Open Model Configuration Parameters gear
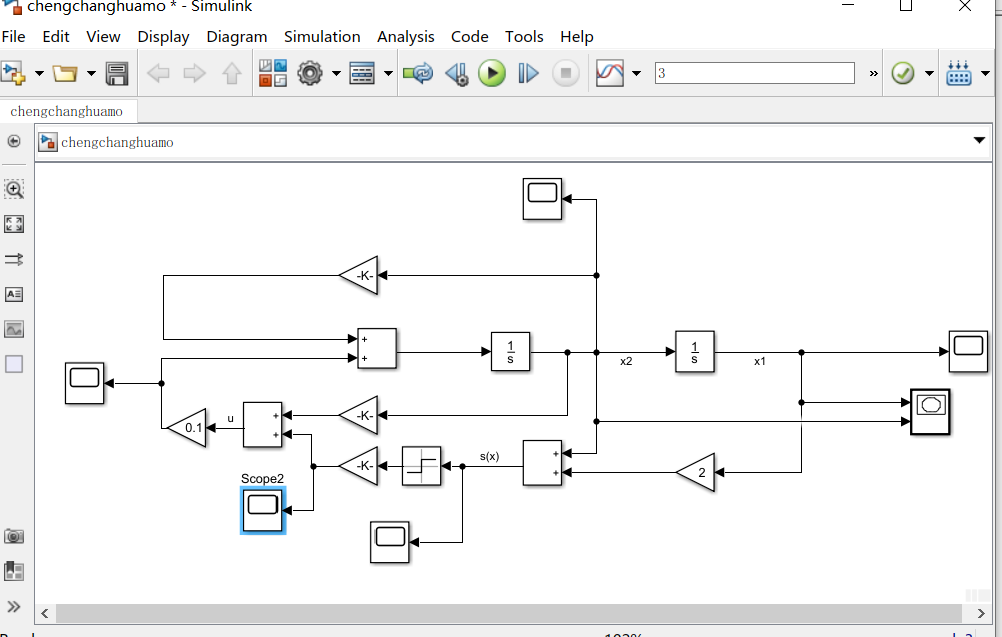The width and height of the screenshot is (1002, 637). [310, 73]
